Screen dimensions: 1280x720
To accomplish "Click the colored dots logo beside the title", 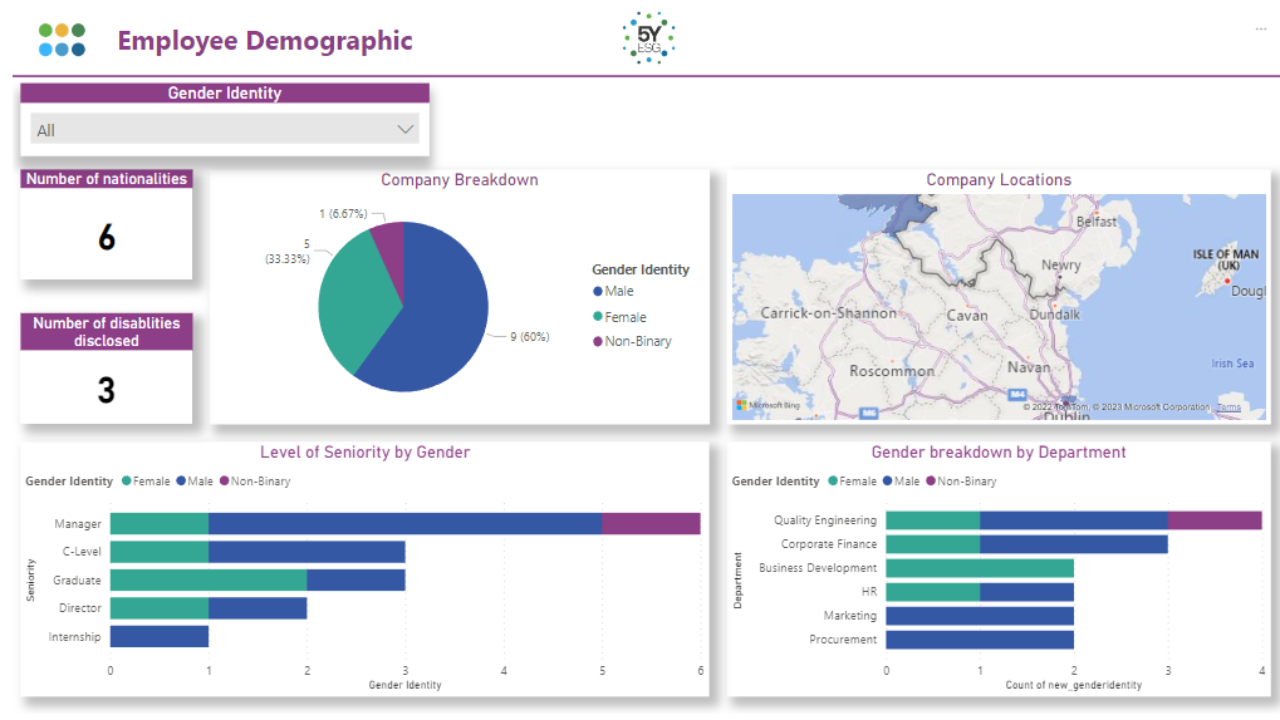I will coord(61,40).
